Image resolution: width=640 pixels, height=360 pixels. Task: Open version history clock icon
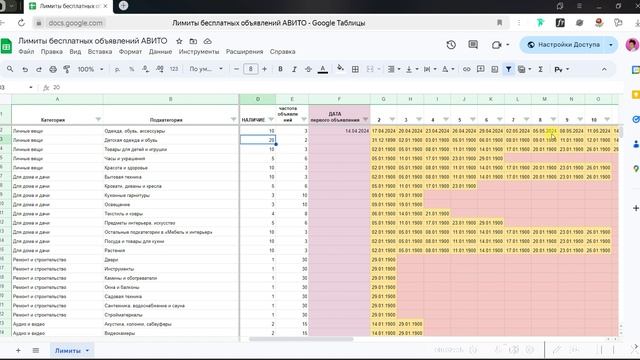pos(451,44)
